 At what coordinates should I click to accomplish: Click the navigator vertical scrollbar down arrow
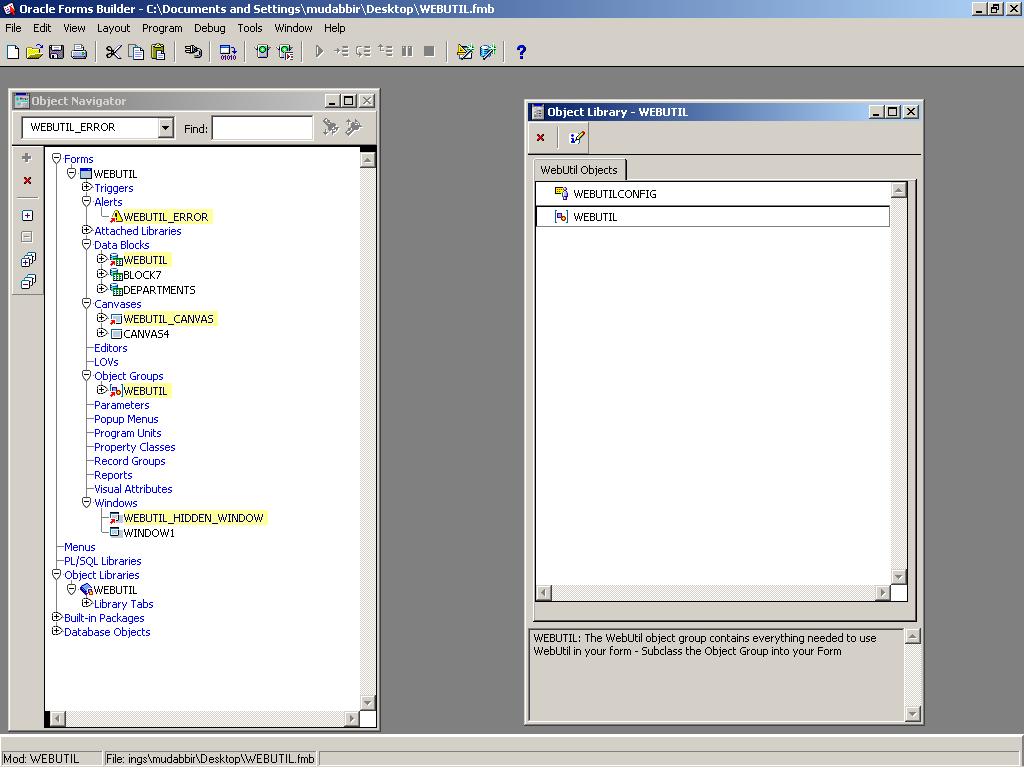pyautogui.click(x=368, y=703)
